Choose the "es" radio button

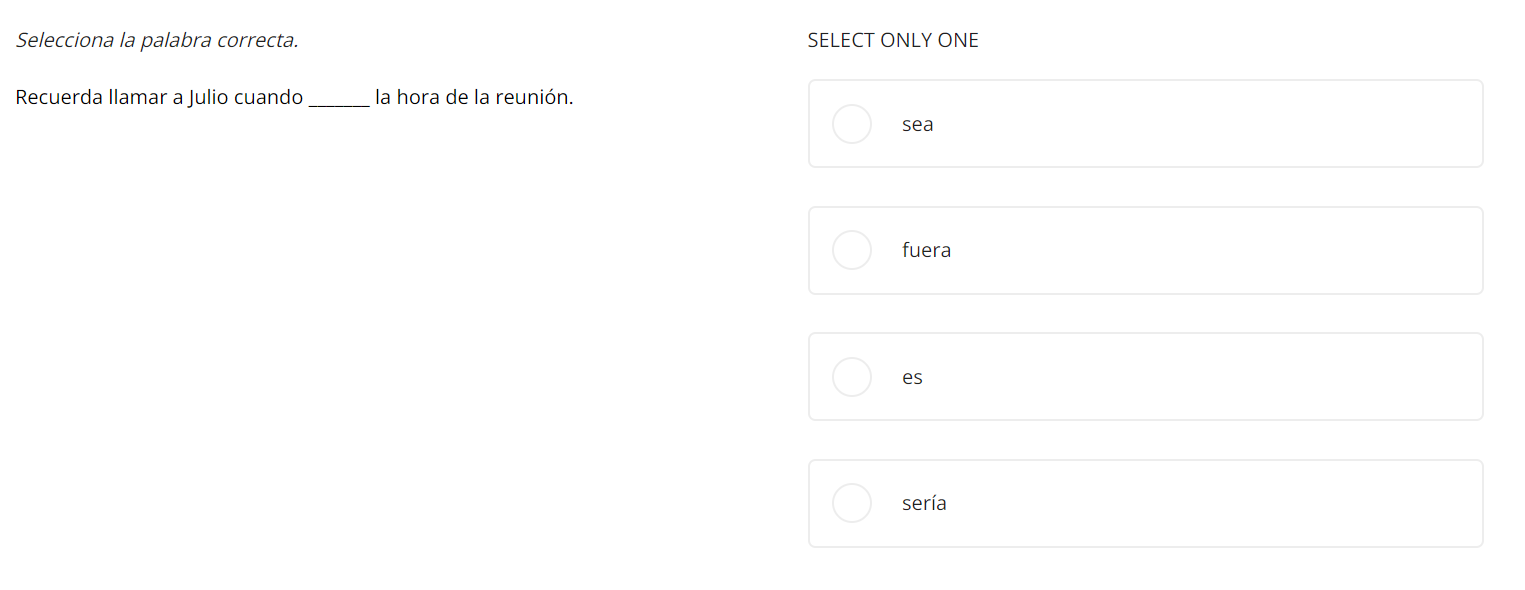pyautogui.click(x=852, y=377)
